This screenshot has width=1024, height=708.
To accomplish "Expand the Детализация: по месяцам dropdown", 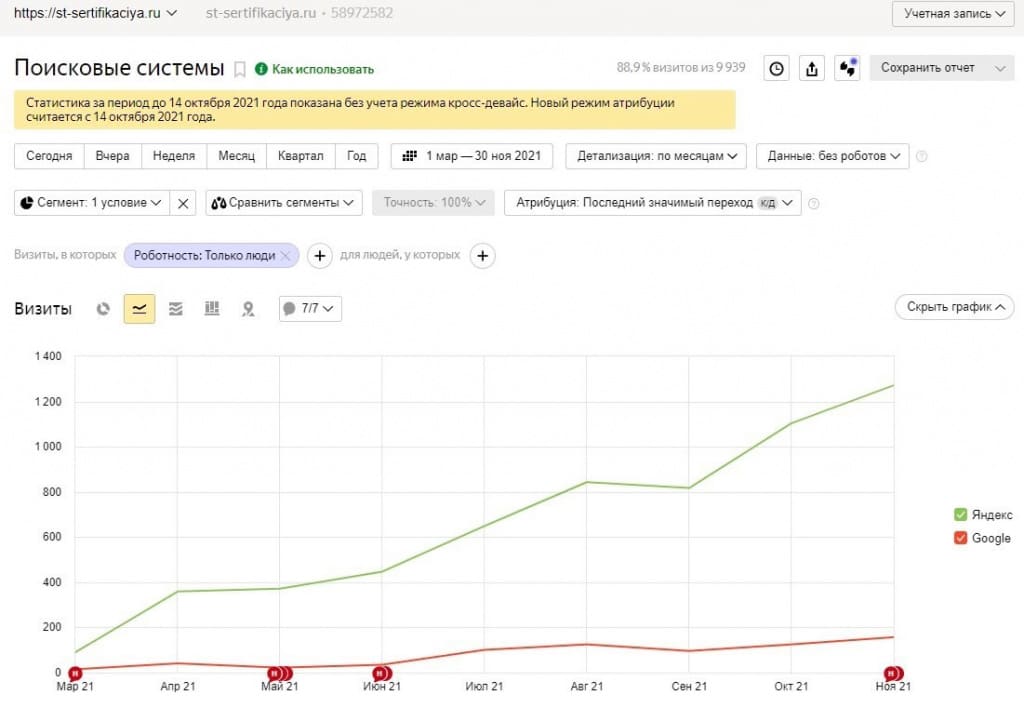I will (656, 156).
